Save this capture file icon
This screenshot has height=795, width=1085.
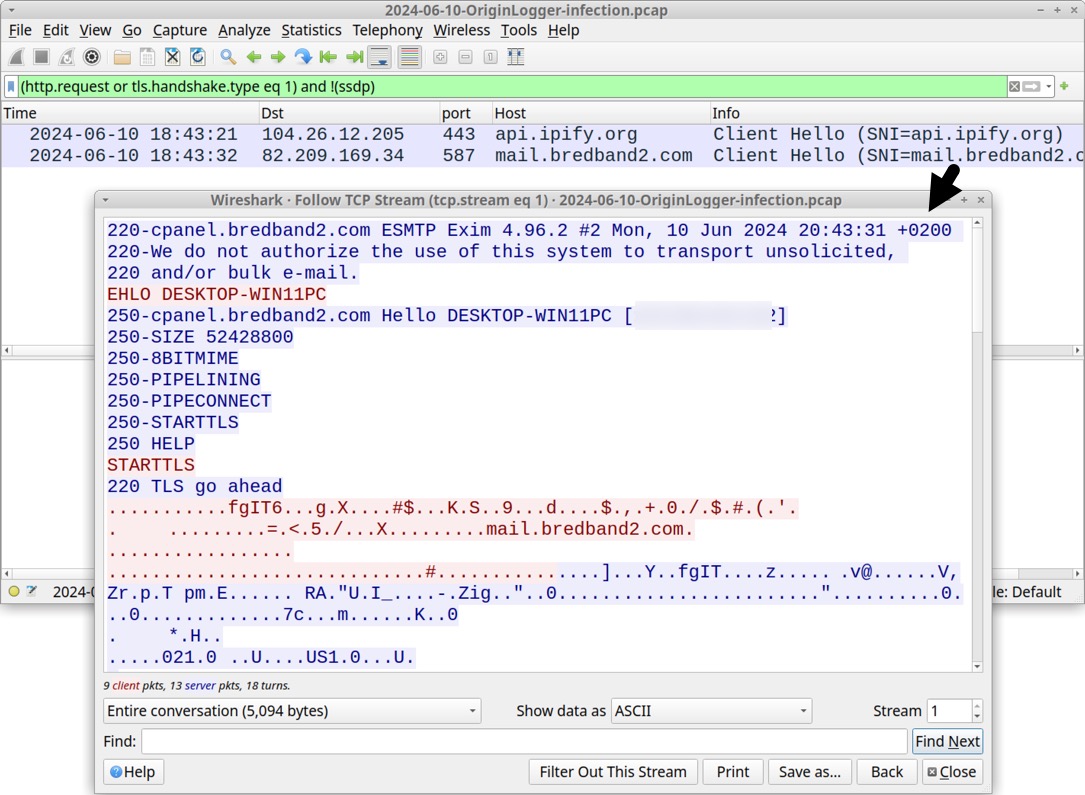[x=147, y=57]
